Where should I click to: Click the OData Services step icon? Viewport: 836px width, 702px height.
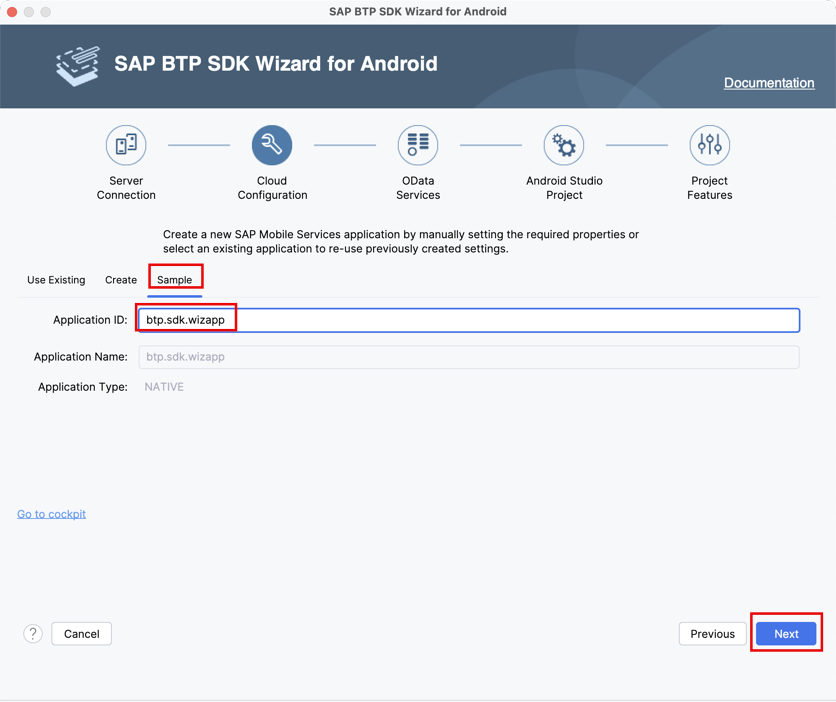pyautogui.click(x=418, y=145)
